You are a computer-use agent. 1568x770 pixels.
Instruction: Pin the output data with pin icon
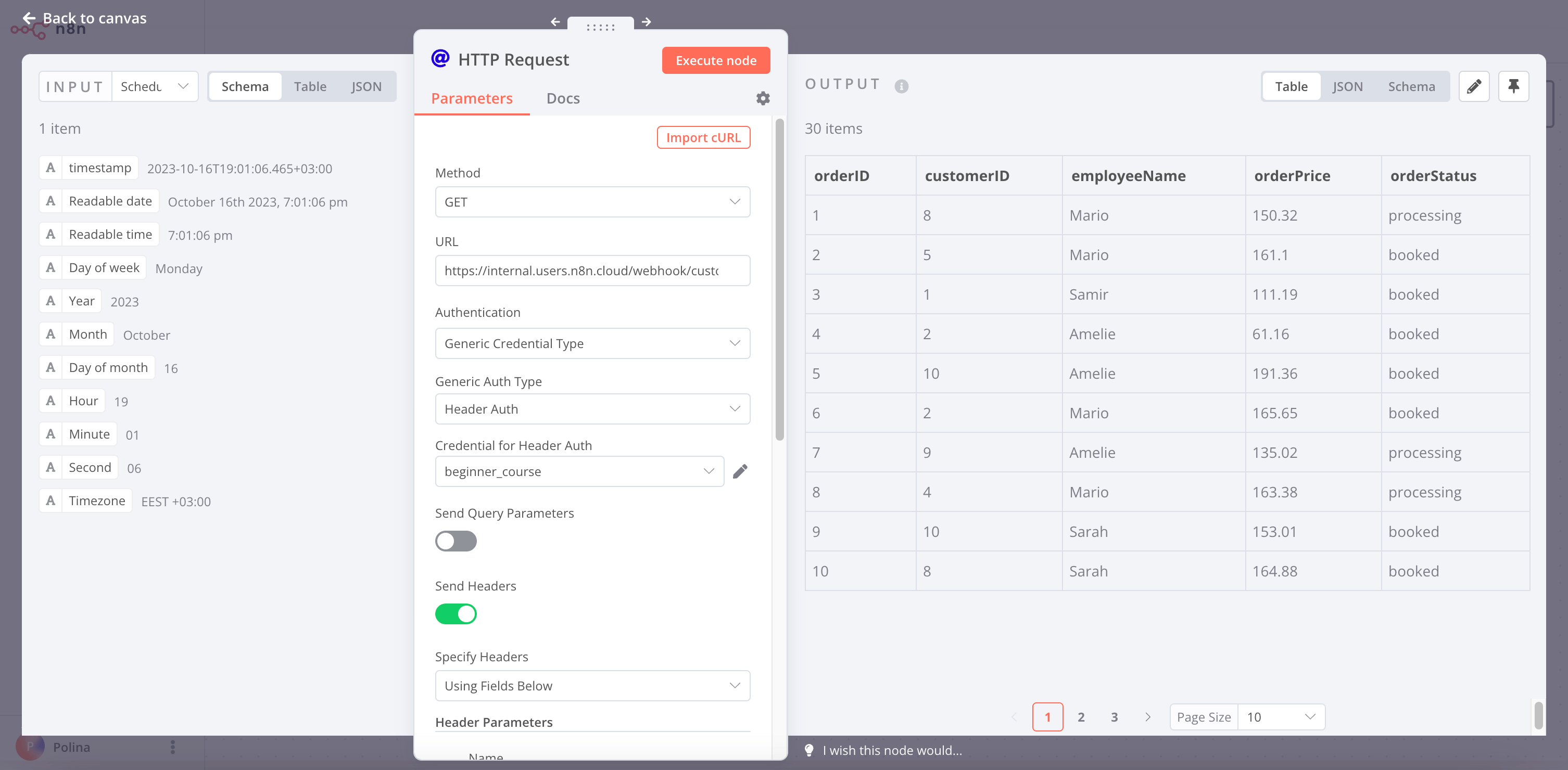click(x=1513, y=86)
